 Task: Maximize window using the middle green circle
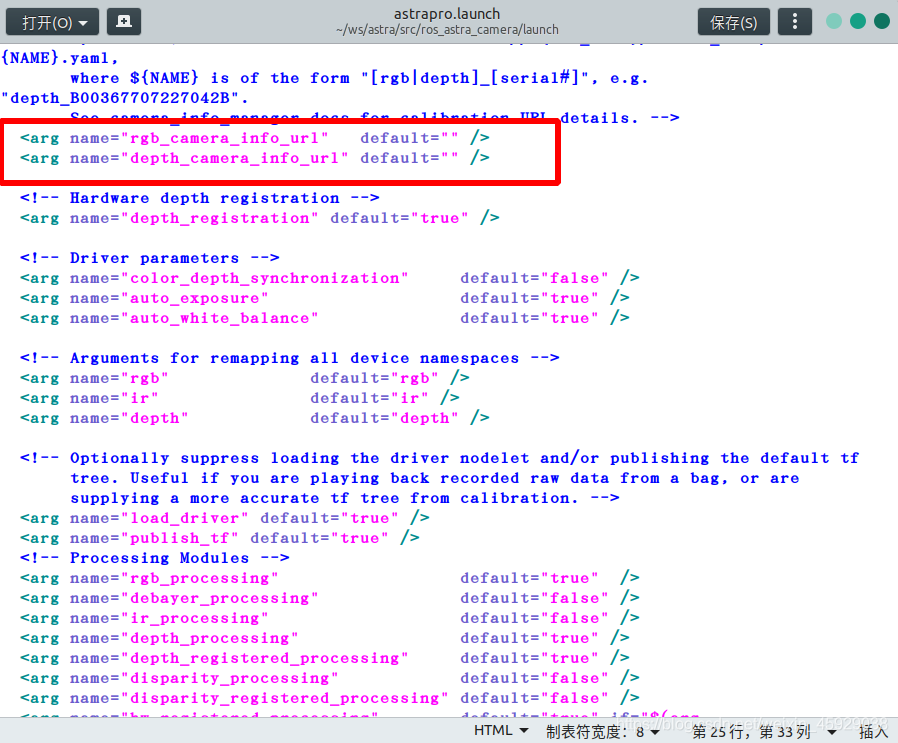(x=858, y=22)
